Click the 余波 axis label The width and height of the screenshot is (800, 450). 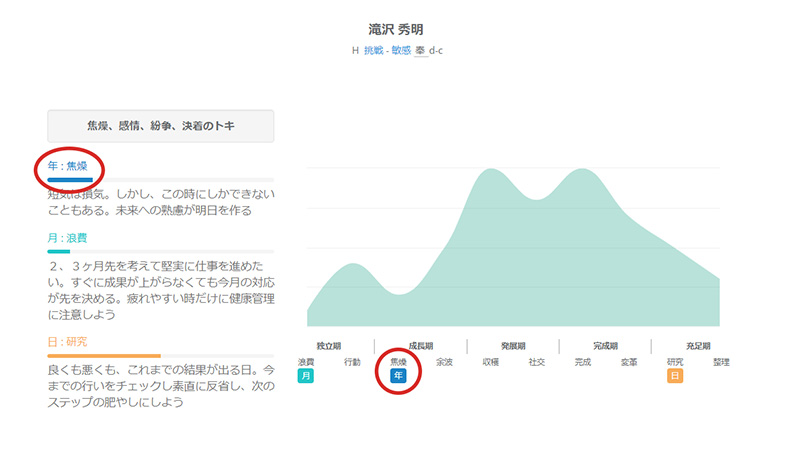tap(444, 362)
